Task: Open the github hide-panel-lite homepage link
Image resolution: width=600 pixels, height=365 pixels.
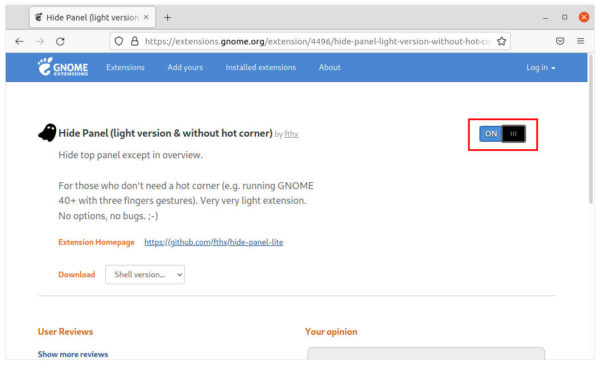Action: [x=214, y=242]
